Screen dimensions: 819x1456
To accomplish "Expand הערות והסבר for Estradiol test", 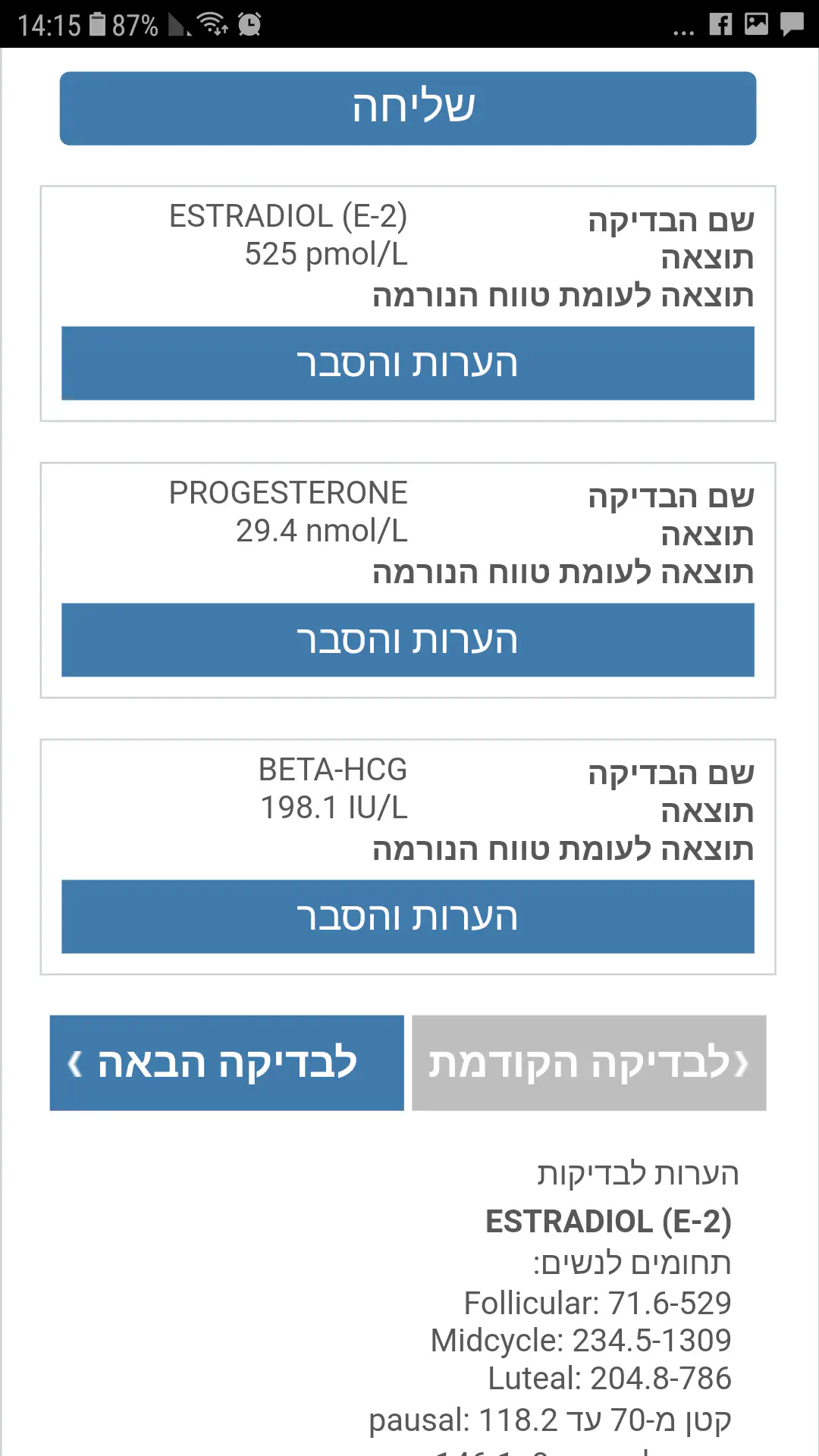I will click(408, 363).
